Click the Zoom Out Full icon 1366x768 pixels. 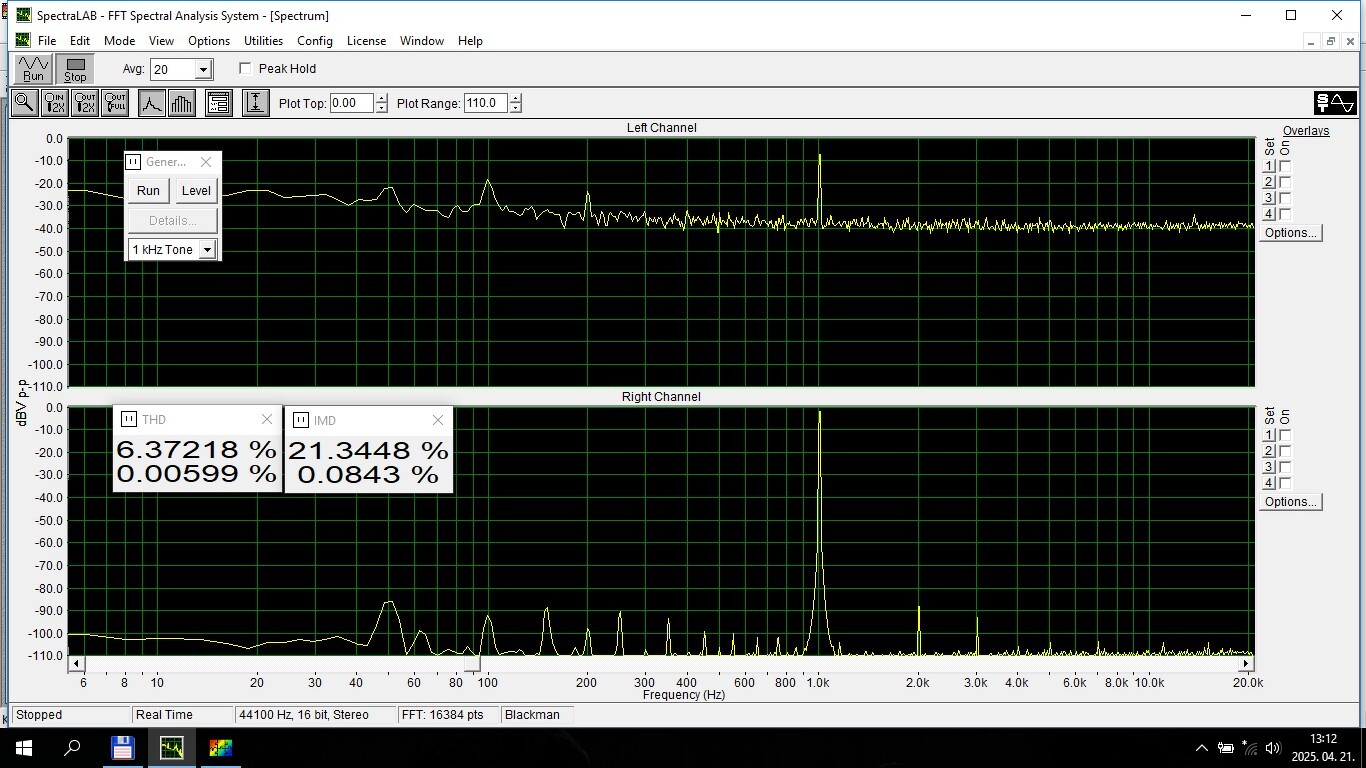tap(115, 102)
